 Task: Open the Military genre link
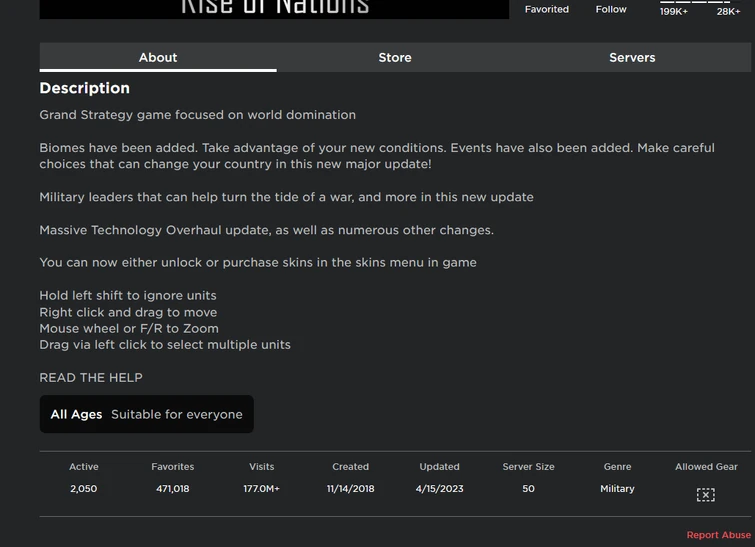tap(617, 489)
